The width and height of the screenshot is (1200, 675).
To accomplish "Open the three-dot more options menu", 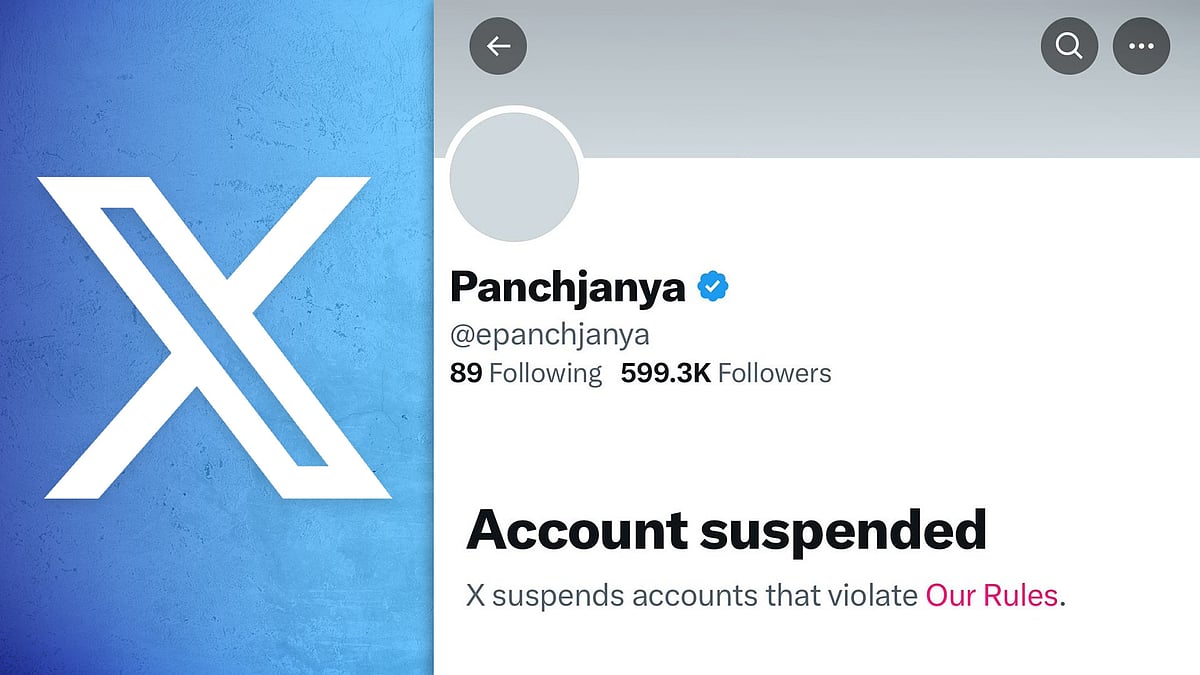I will click(1141, 46).
